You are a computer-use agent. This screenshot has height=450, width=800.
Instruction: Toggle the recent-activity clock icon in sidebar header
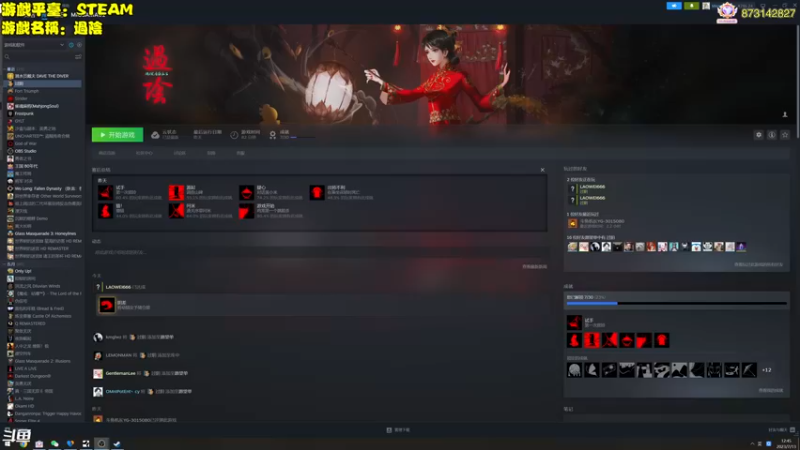point(71,45)
